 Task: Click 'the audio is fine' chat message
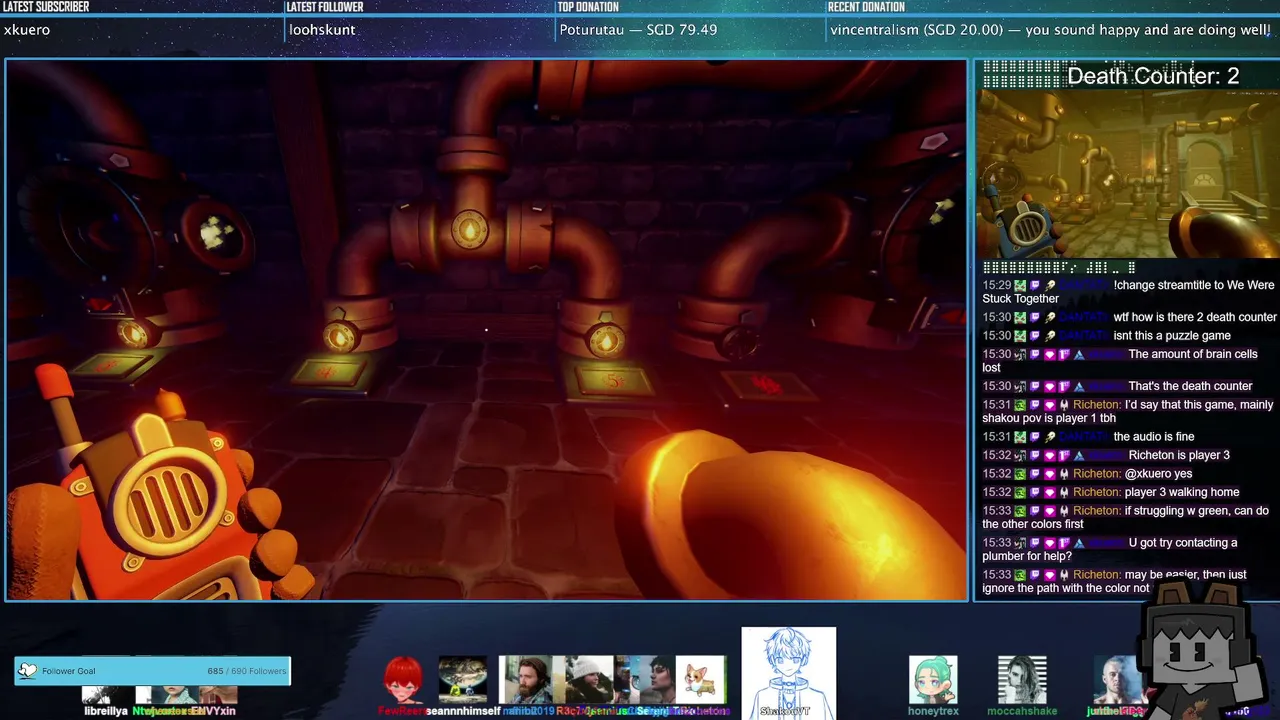point(1154,437)
